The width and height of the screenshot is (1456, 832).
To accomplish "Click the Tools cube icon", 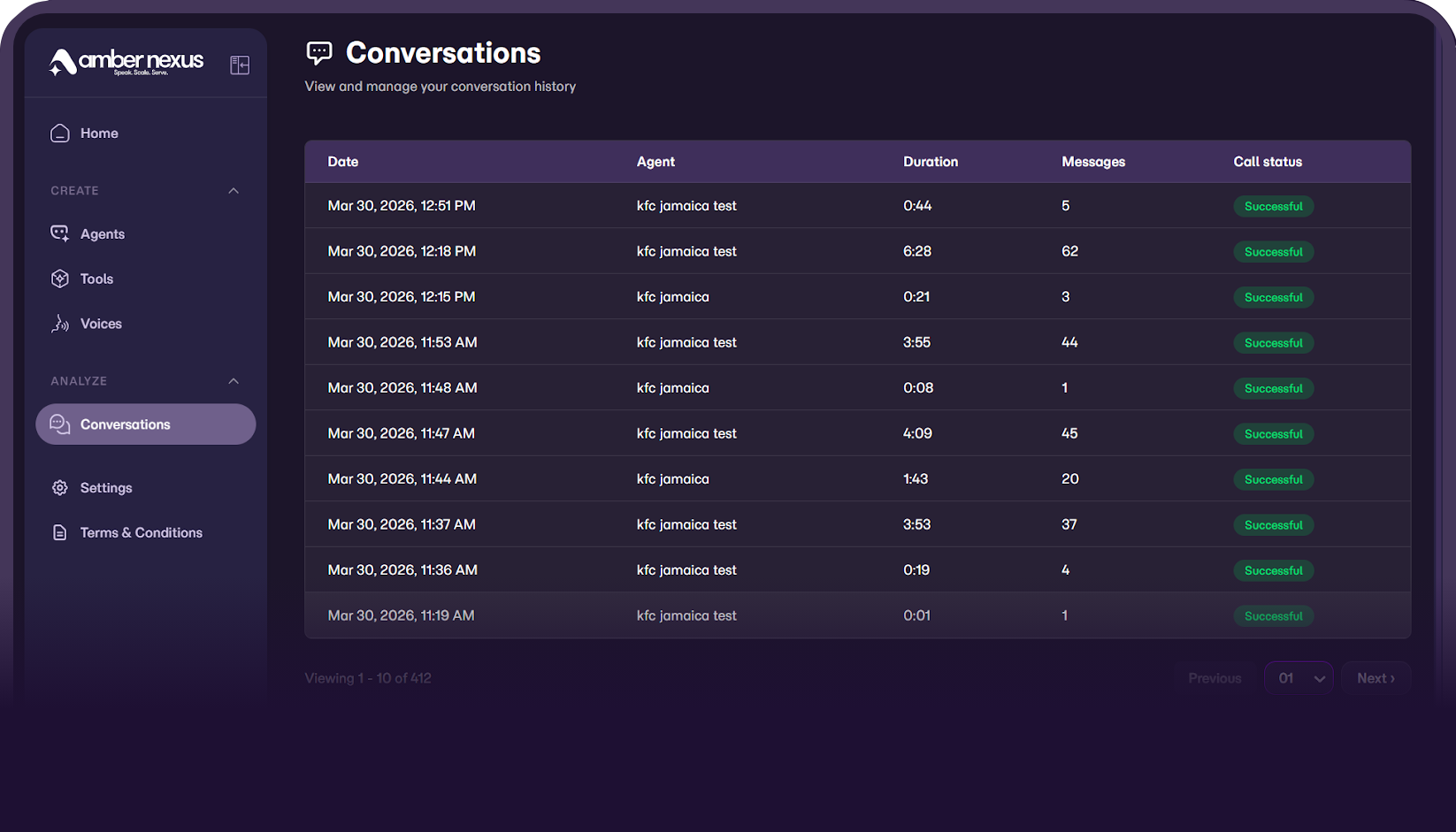I will tap(60, 279).
